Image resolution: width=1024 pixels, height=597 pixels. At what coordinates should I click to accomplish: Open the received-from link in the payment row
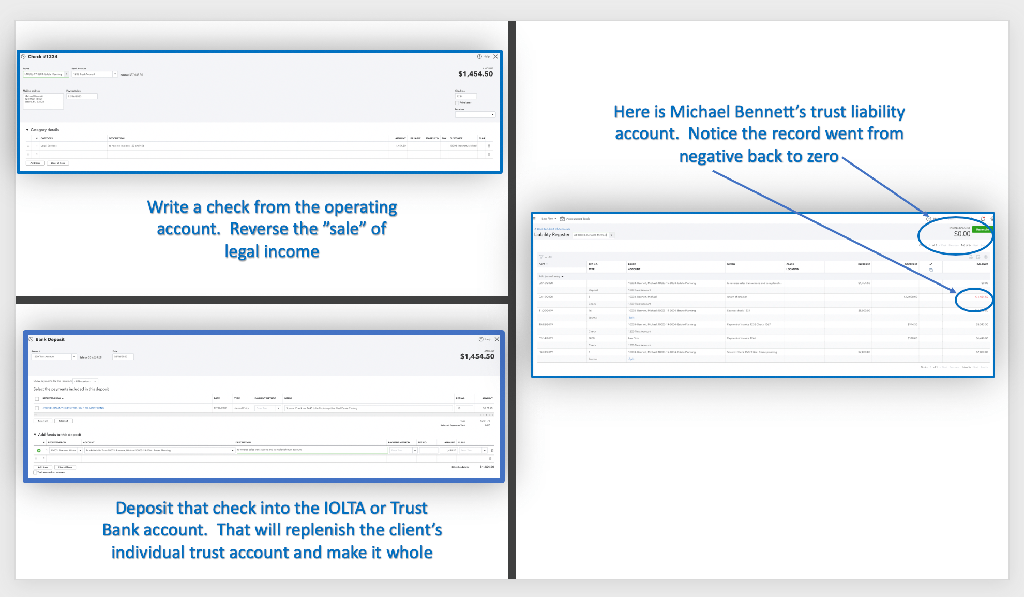(x=73, y=408)
